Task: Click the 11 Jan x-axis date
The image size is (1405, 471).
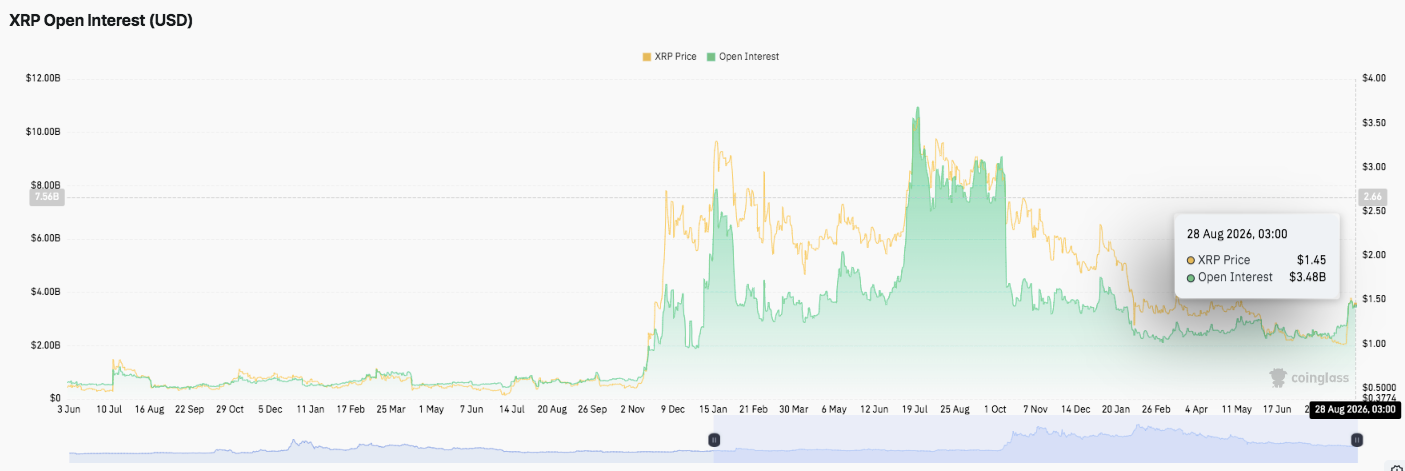Action: click(x=310, y=409)
